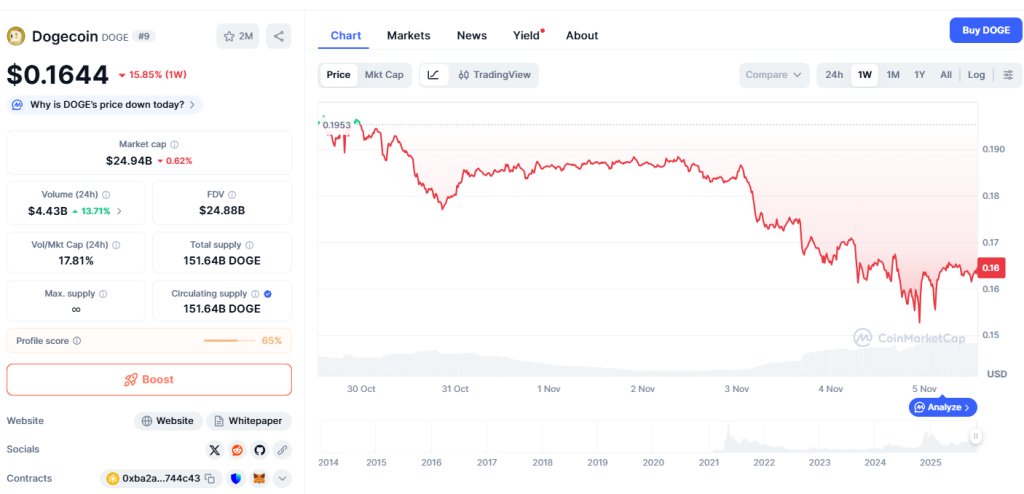
Task: Click the timeline range handle at right
Action: [x=975, y=436]
